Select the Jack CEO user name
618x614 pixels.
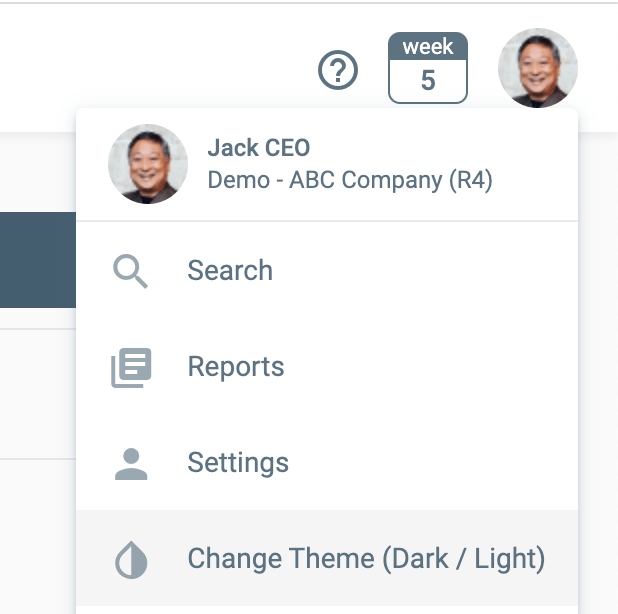(x=258, y=148)
